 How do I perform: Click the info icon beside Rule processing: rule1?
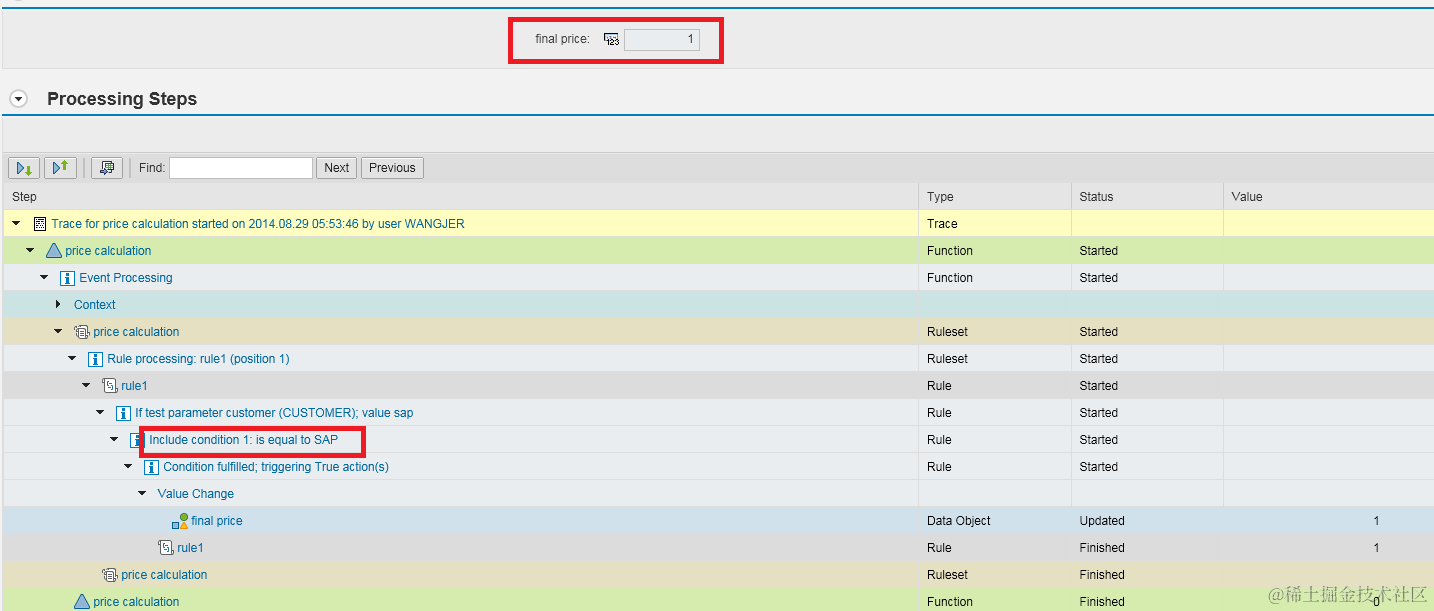pos(96,359)
